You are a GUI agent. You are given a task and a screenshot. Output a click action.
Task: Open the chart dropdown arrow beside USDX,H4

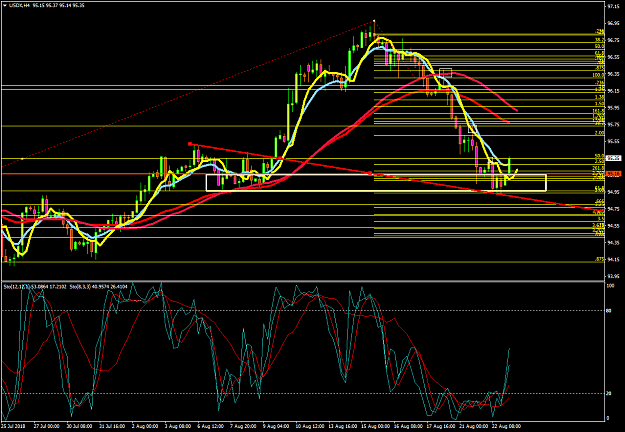(4, 5)
